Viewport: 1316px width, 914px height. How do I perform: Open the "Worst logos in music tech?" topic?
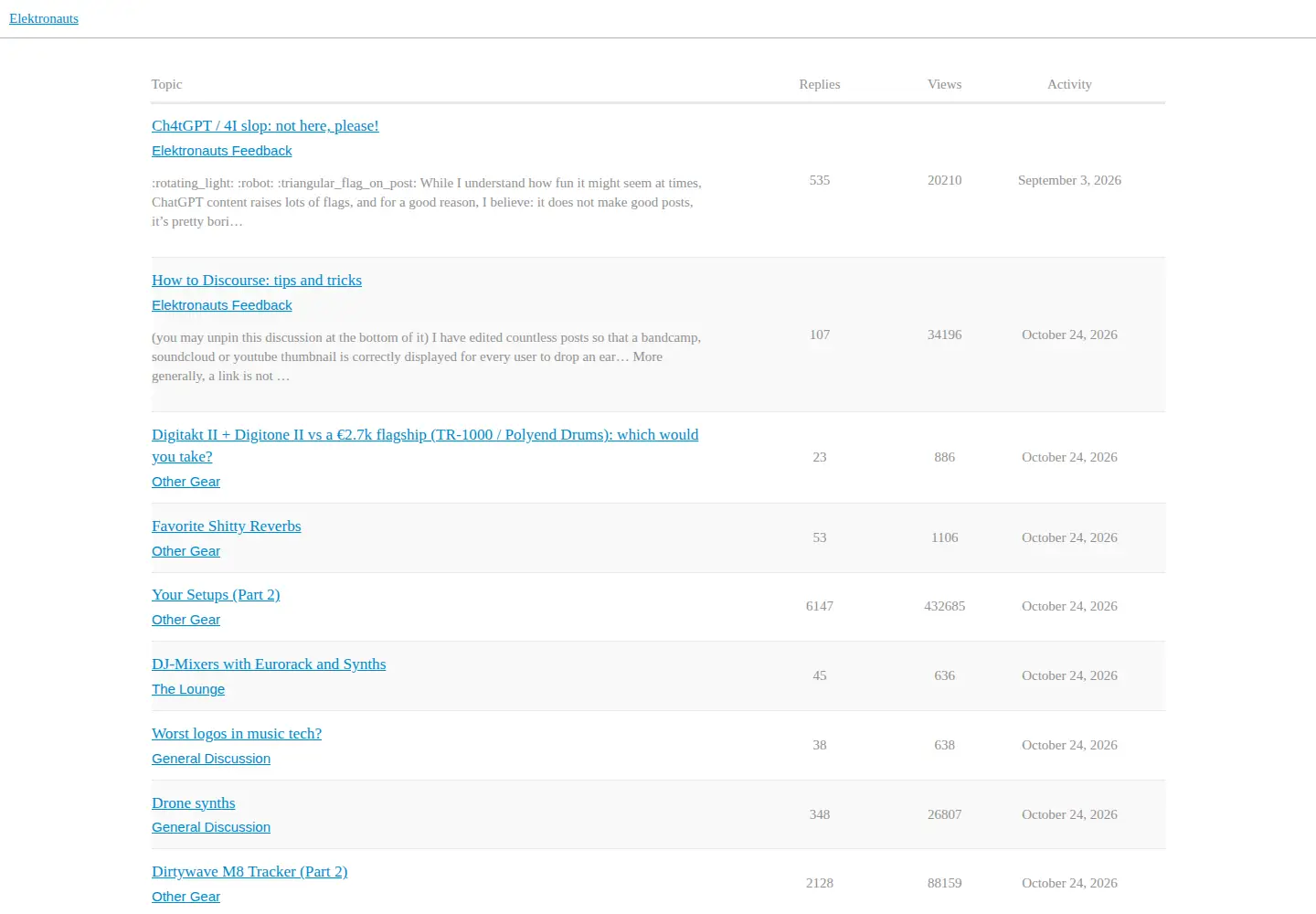237,734
